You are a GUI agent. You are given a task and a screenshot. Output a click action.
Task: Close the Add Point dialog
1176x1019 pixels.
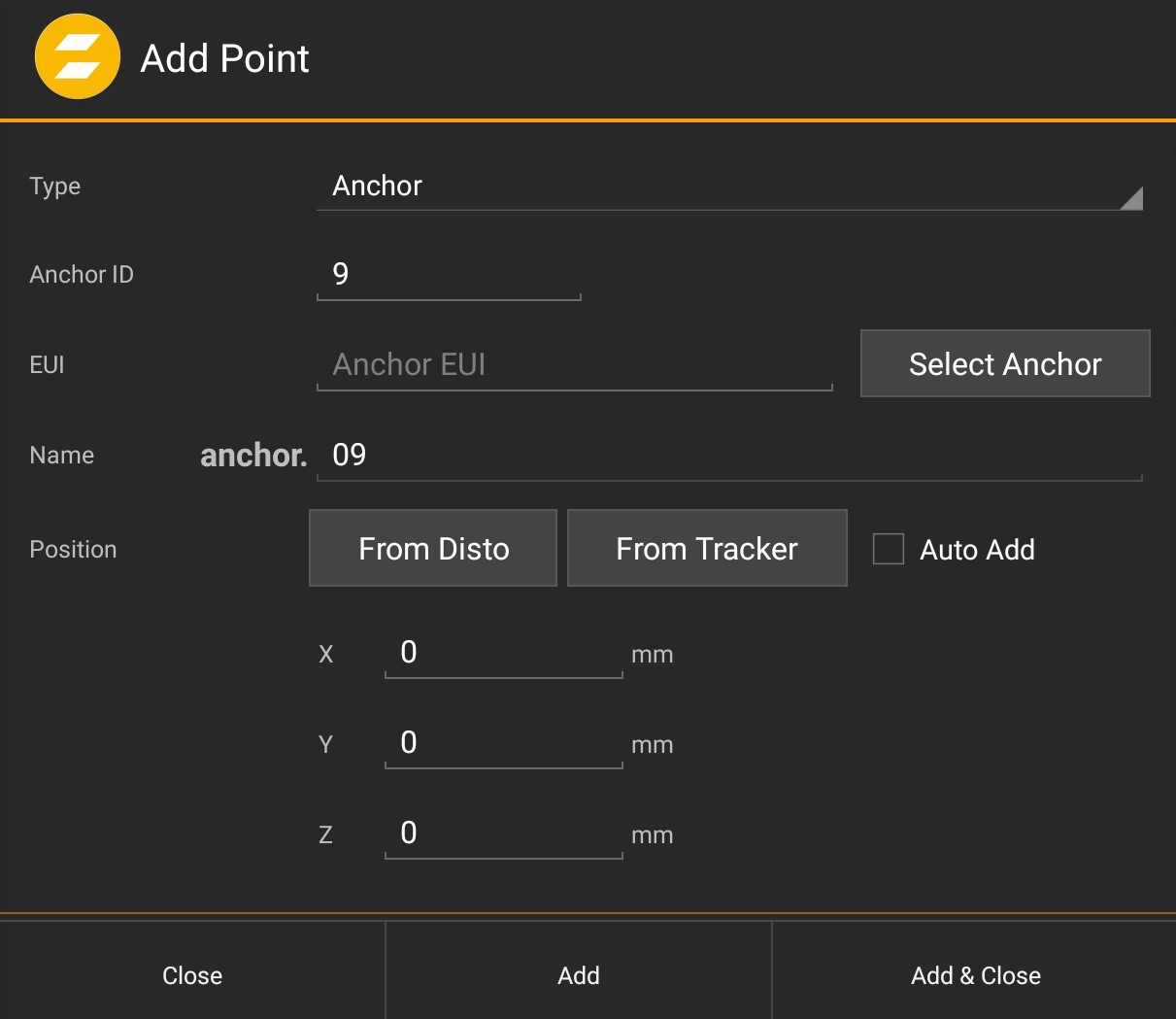click(192, 975)
